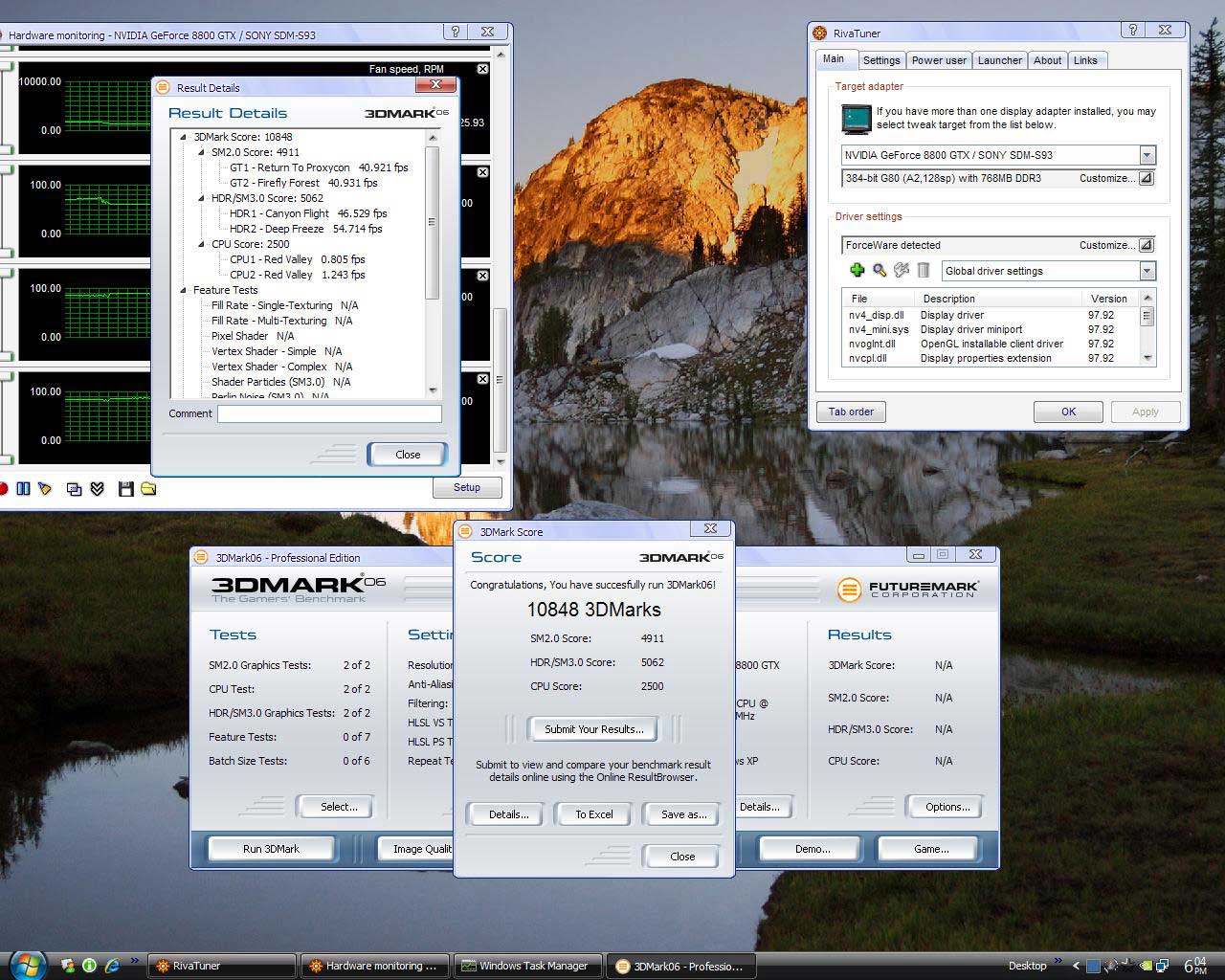Open Global driver settings dropdown
Viewport: 1225px width, 980px height.
[1147, 271]
